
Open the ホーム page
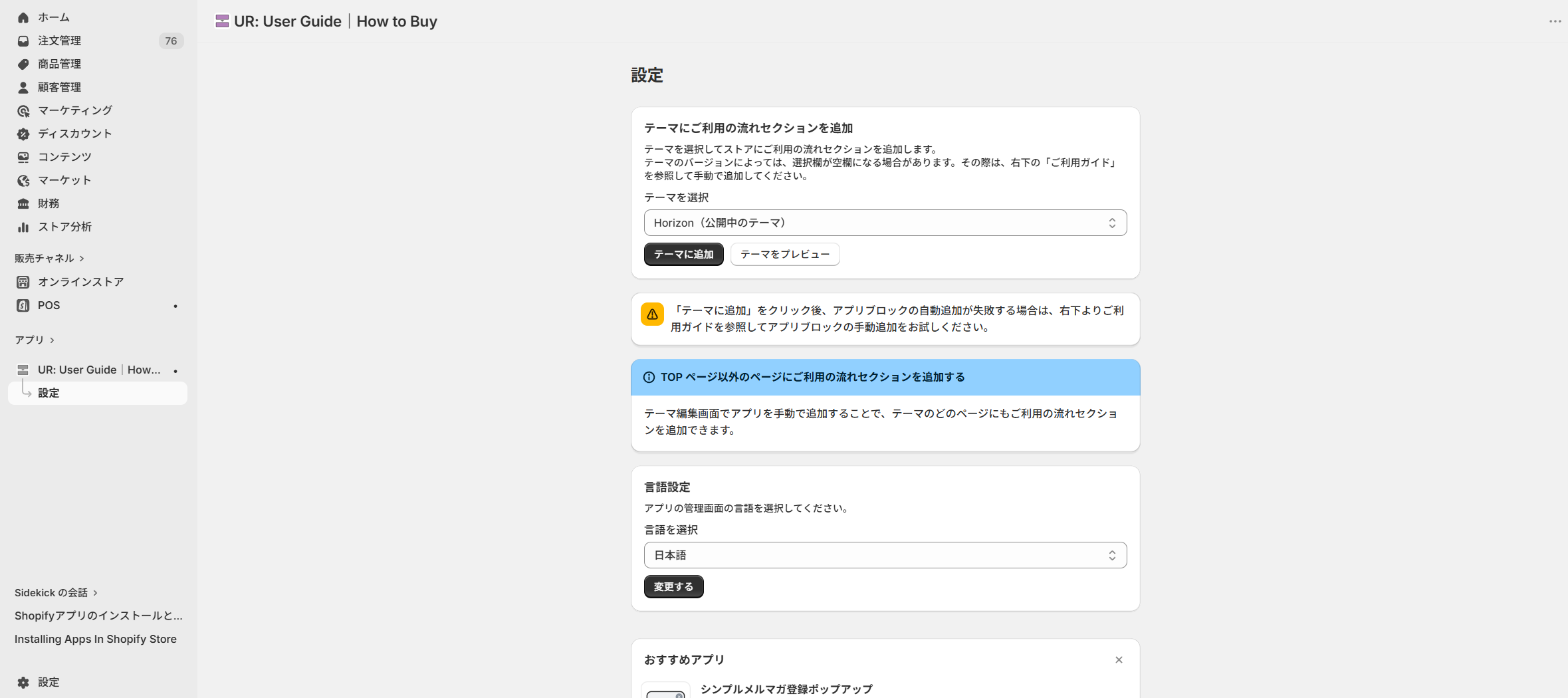point(52,17)
